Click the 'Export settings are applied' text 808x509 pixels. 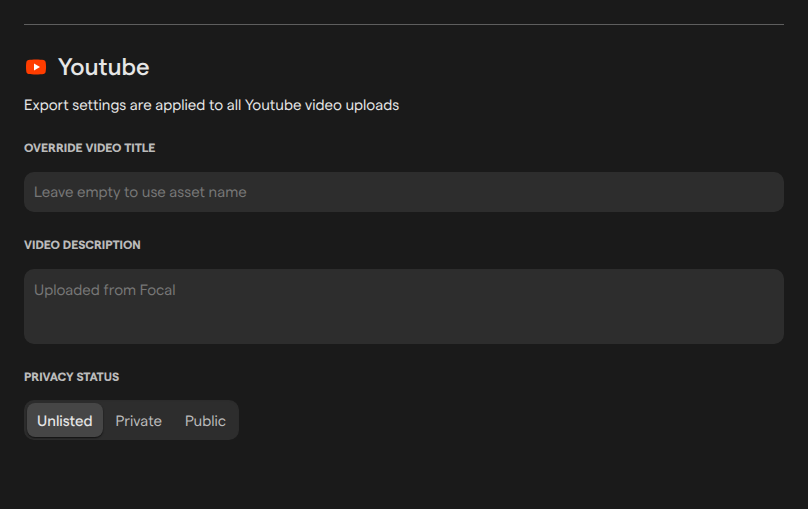pyautogui.click(x=211, y=105)
